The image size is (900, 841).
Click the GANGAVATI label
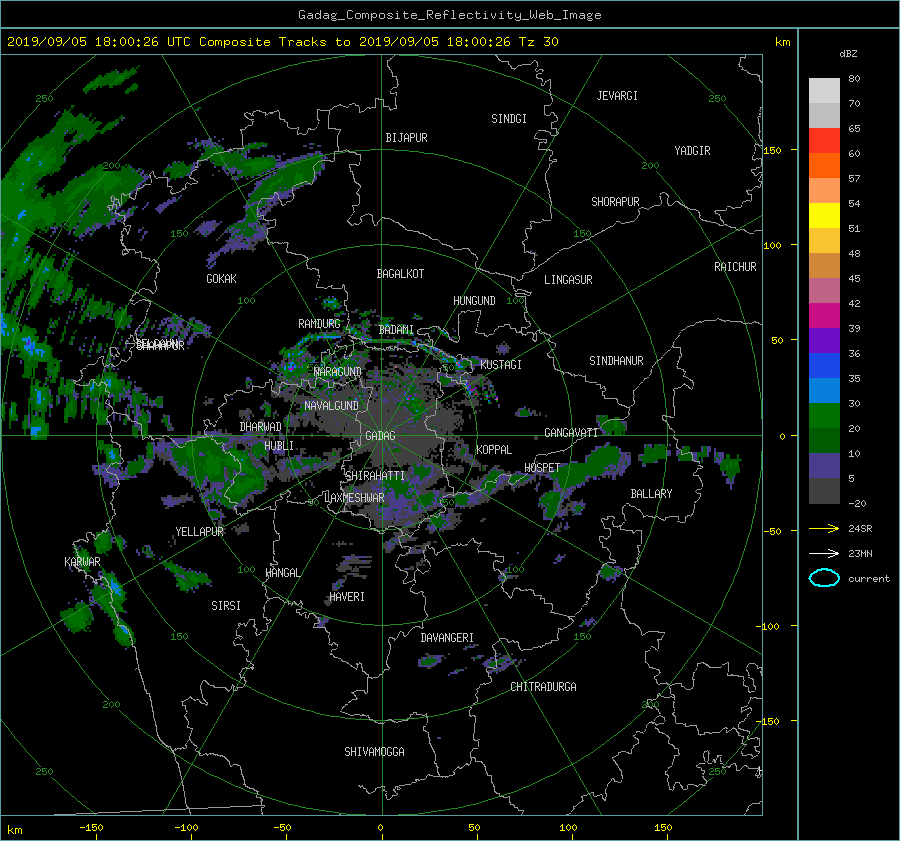[x=571, y=433]
